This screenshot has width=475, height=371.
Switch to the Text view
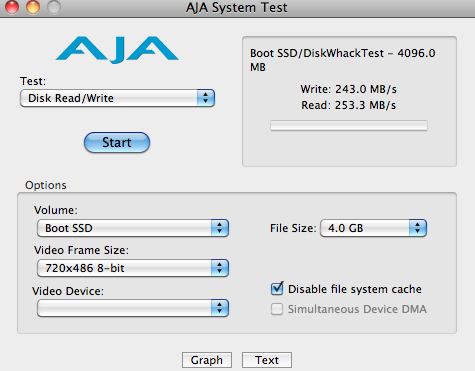coord(267,360)
